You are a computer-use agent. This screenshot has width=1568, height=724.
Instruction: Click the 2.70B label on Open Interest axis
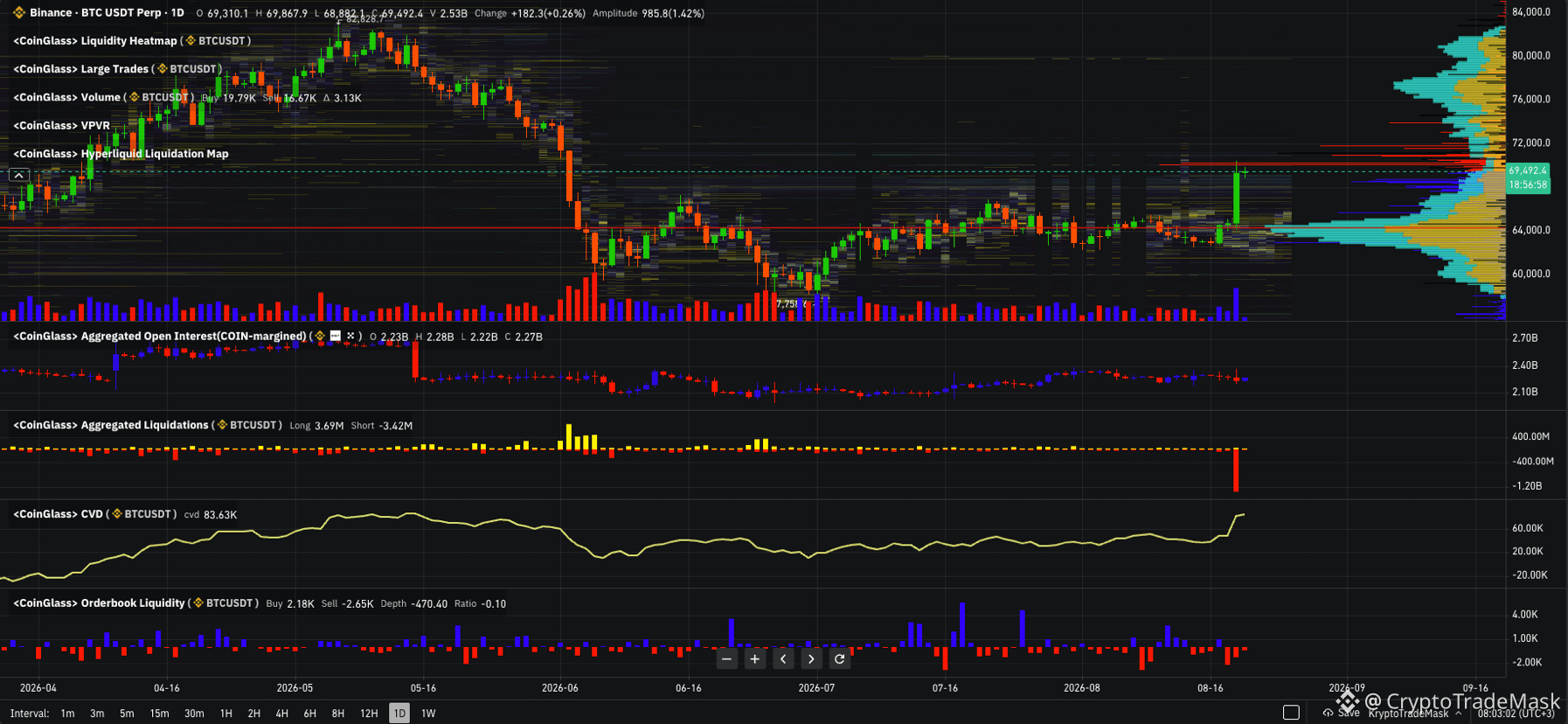tap(1525, 338)
